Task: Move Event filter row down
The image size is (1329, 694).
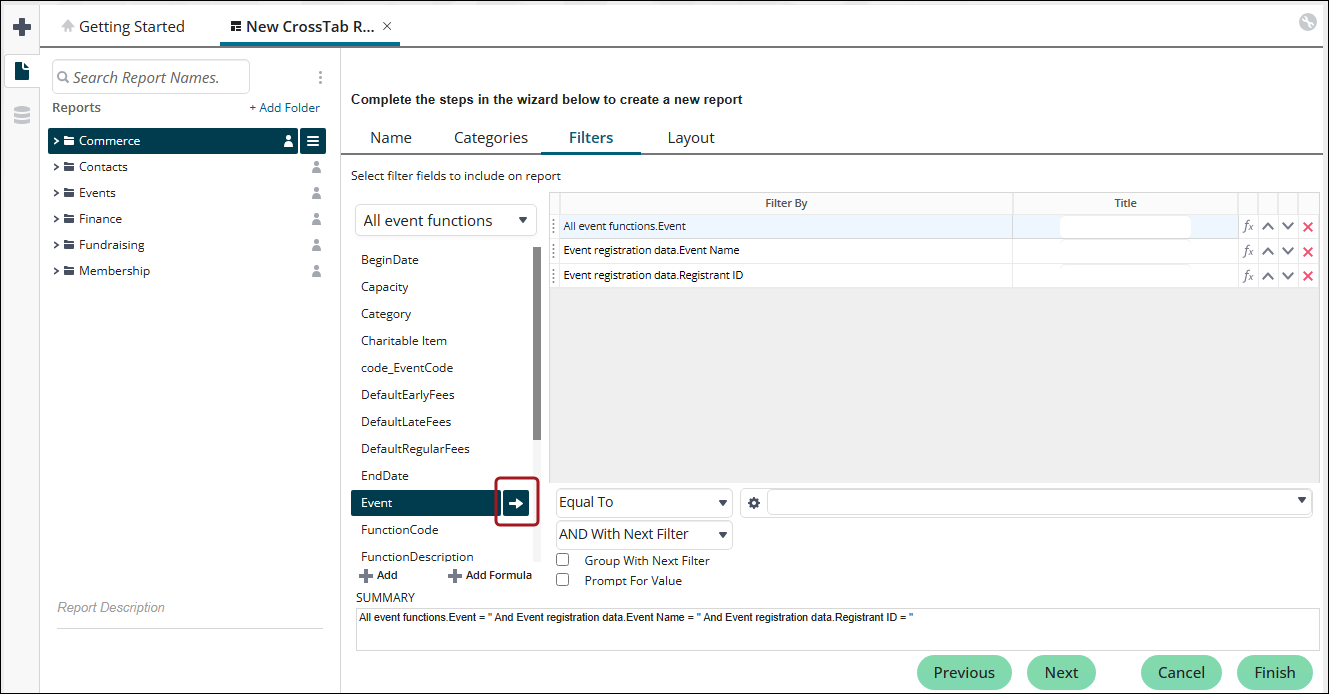Action: coord(1288,226)
